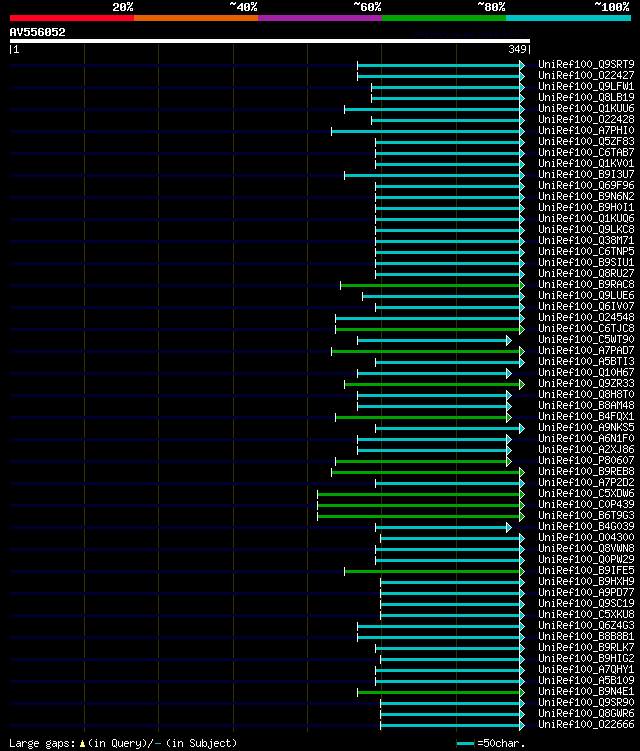
Task: Click the '=50char.' scale legend
Action: [502, 743]
